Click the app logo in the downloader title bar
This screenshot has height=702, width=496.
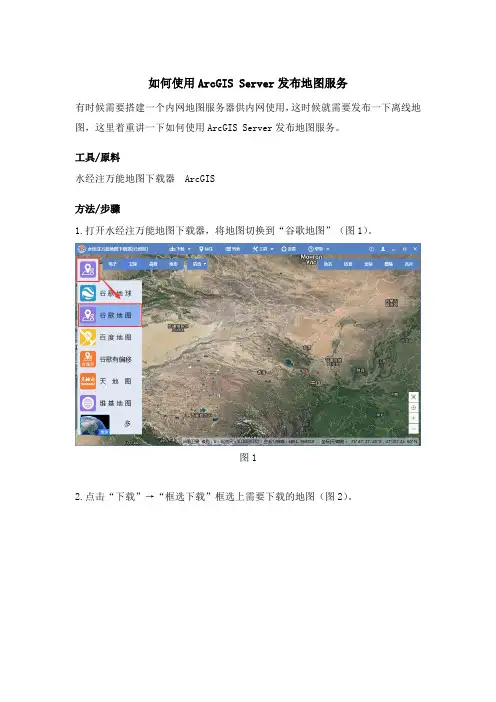coord(81,249)
